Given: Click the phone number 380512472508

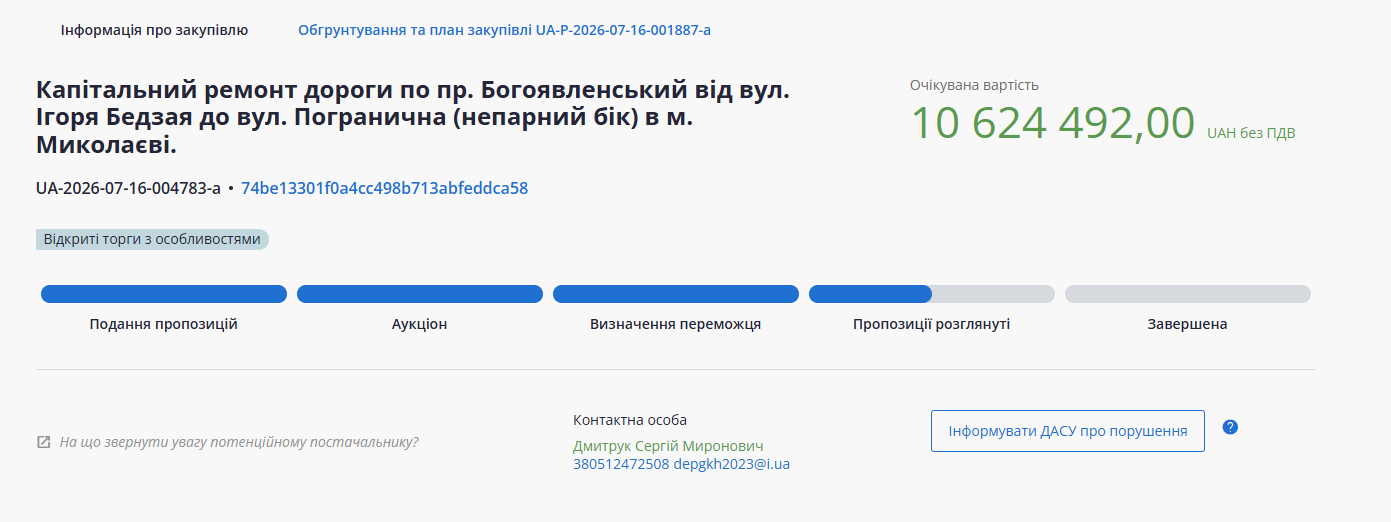Looking at the screenshot, I should pyautogui.click(x=621, y=464).
